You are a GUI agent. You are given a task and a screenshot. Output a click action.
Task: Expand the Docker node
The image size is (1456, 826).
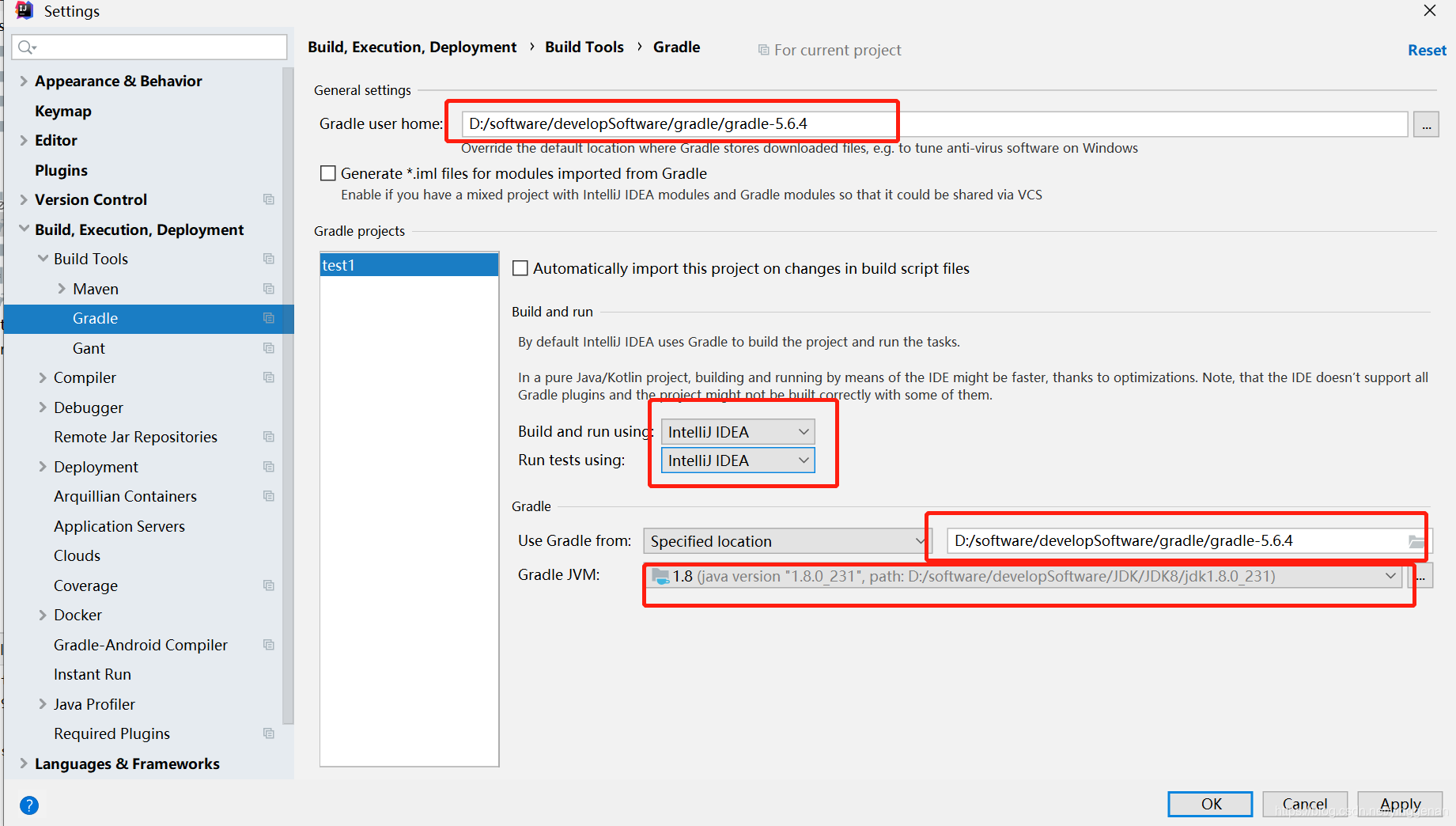[43, 615]
